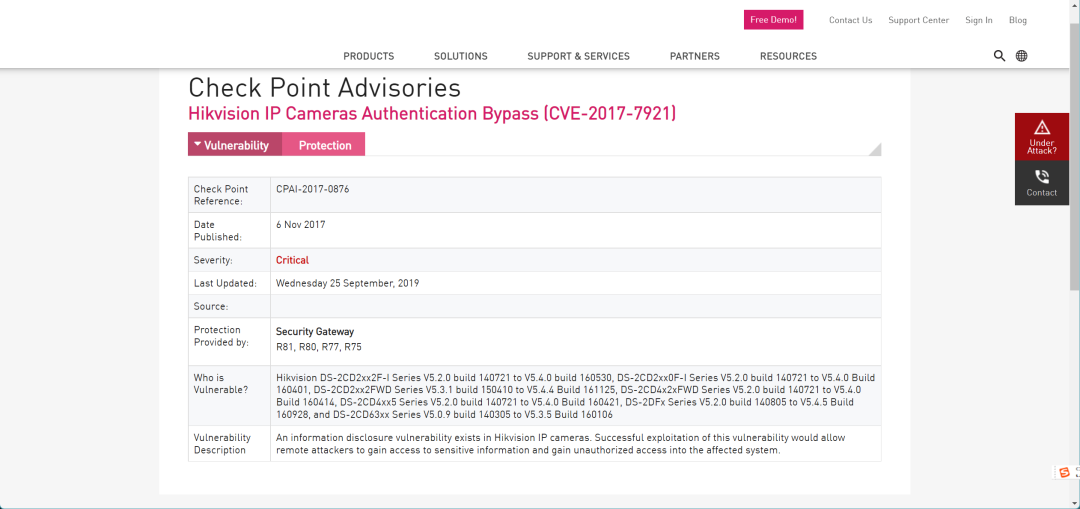The height and width of the screenshot is (509, 1080).
Task: Open the SOLUTIONS menu
Action: click(x=461, y=56)
